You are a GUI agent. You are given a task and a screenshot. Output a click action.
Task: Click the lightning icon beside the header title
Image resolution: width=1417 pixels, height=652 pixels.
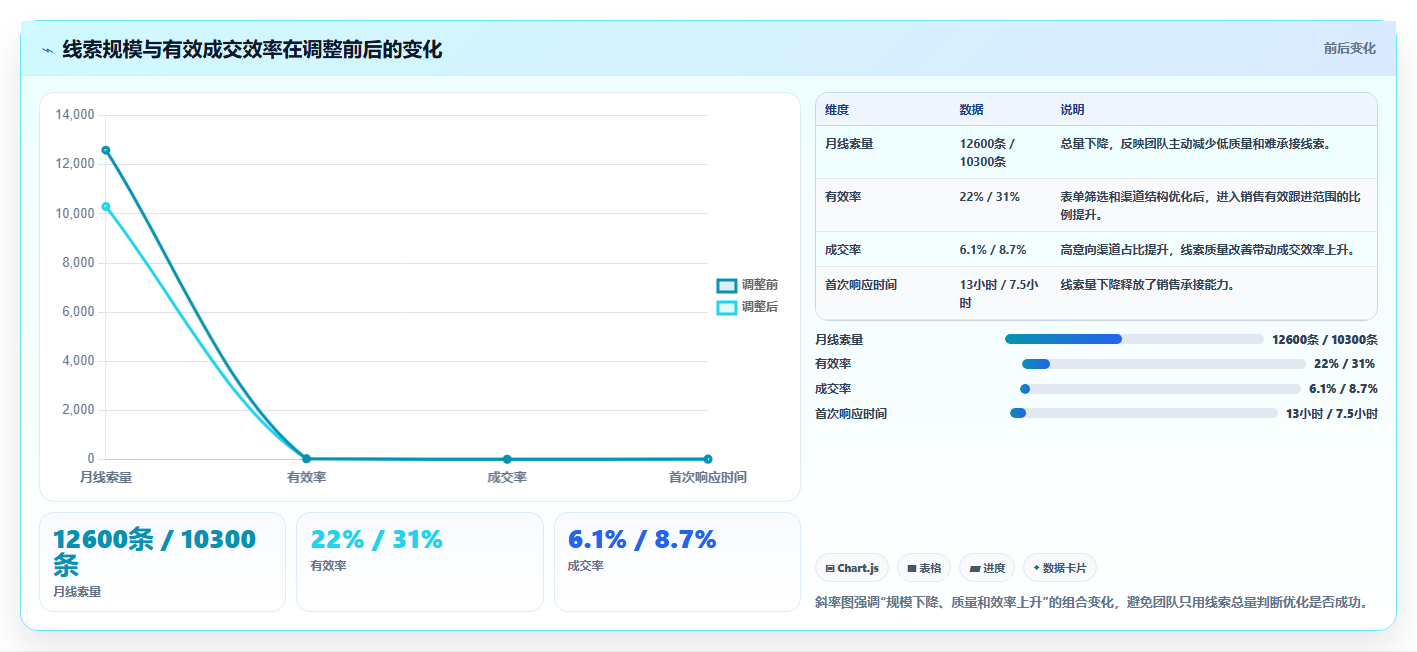pos(47,50)
